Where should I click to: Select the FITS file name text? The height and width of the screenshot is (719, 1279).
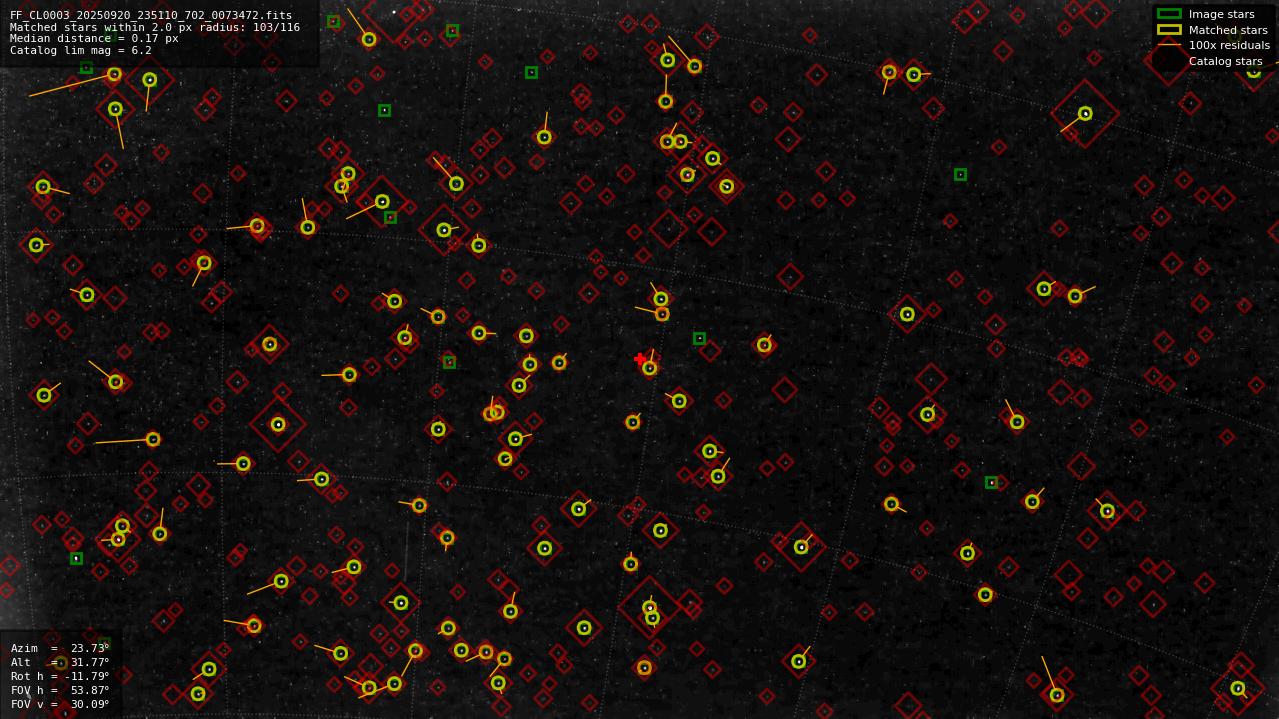click(x=151, y=16)
